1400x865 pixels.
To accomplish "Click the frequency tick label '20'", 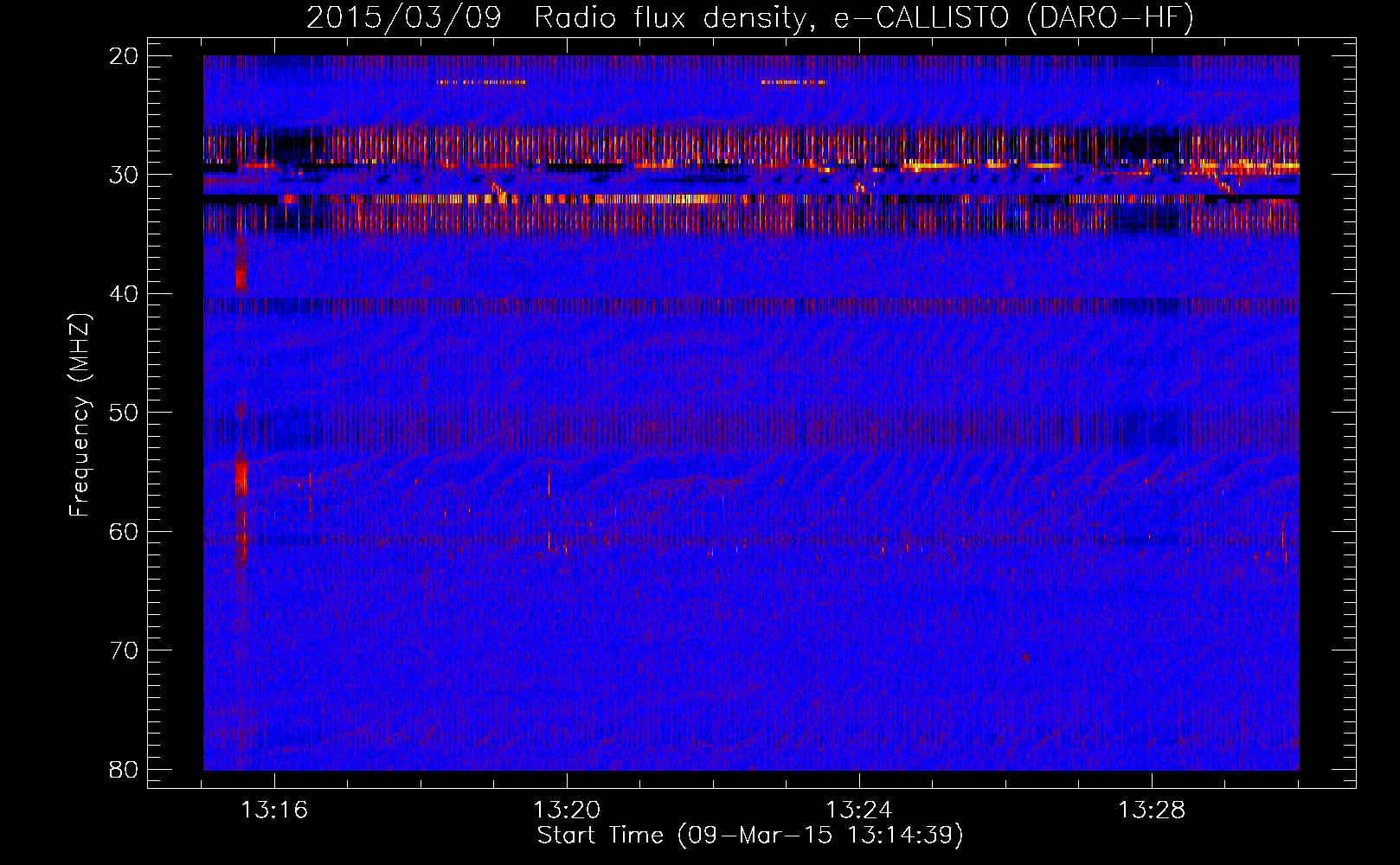I will (x=124, y=56).
